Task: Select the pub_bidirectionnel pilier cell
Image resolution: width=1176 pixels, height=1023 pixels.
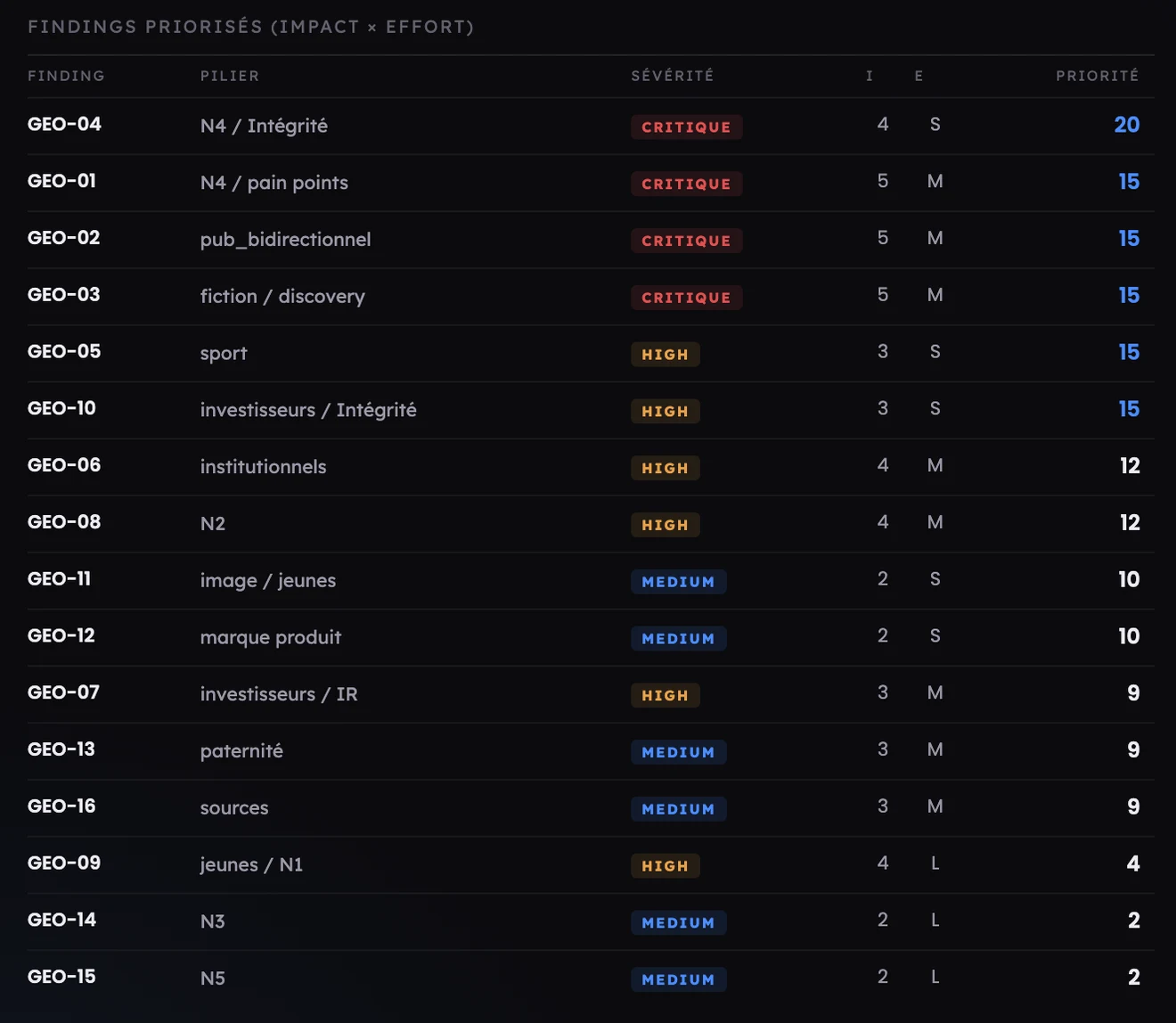Action: tap(285, 240)
